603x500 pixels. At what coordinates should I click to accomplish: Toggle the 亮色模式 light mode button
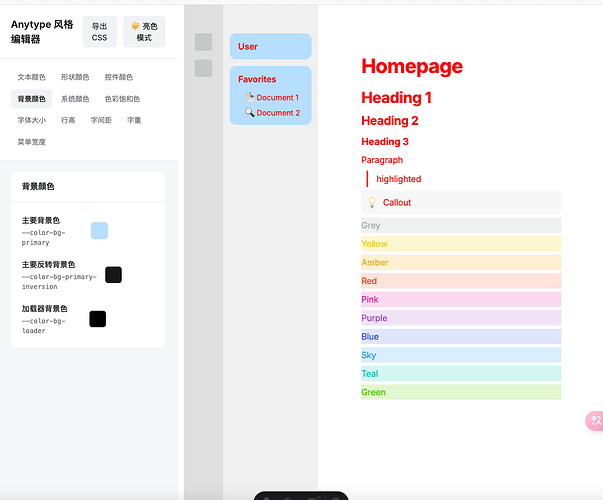pyautogui.click(x=144, y=32)
